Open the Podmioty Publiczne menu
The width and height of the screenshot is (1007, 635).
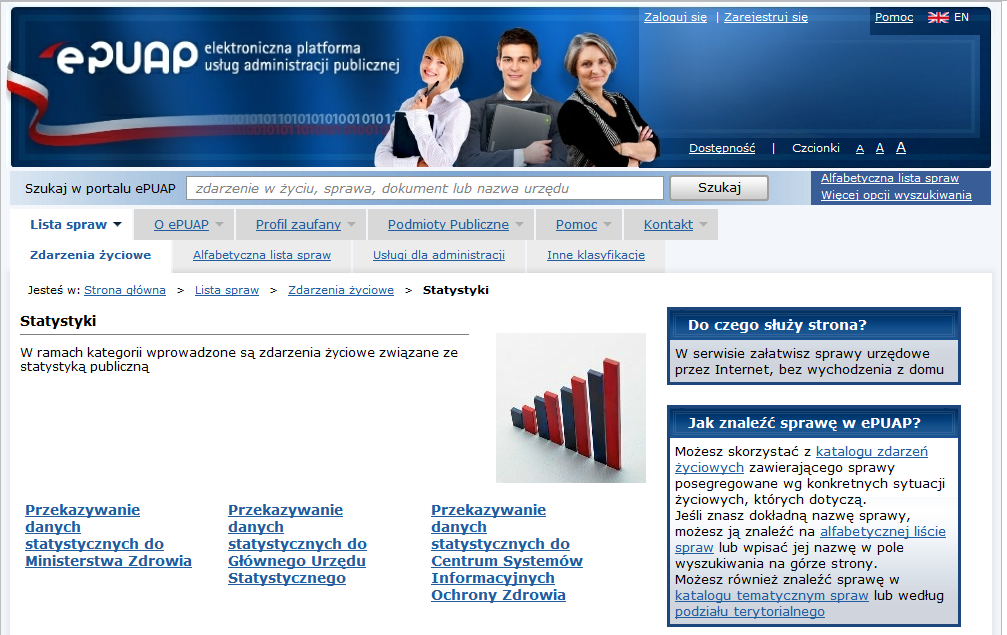click(x=448, y=224)
